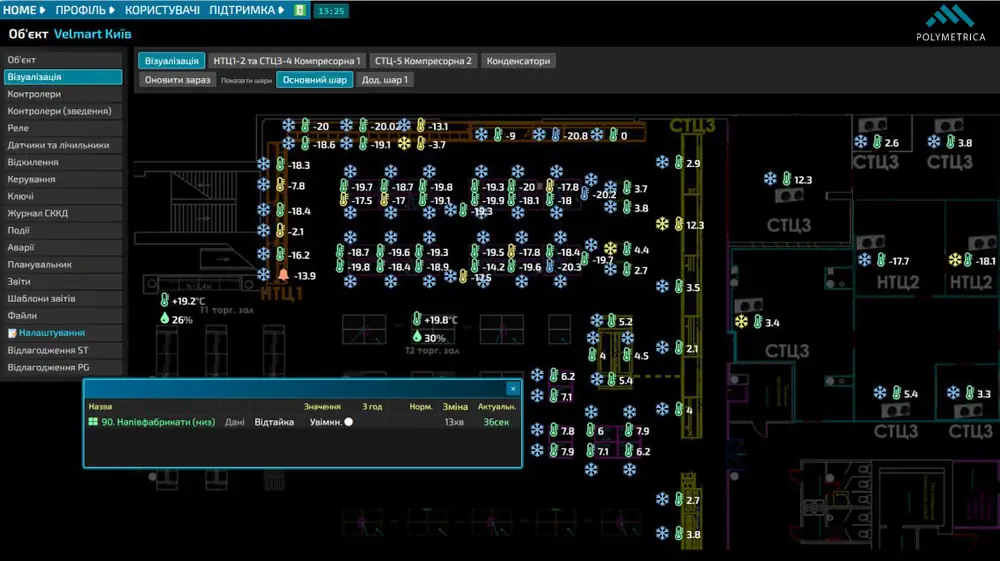Open Контролери (зведення) in the sidebar
1000x561 pixels.
62,111
